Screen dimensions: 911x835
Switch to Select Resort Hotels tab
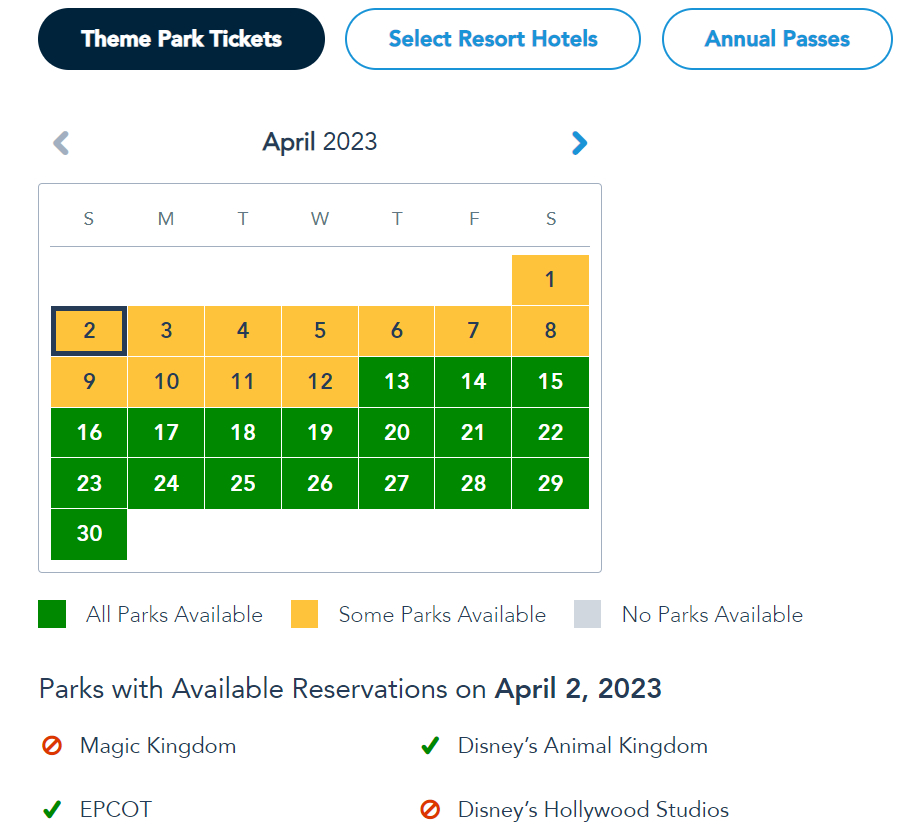point(492,39)
